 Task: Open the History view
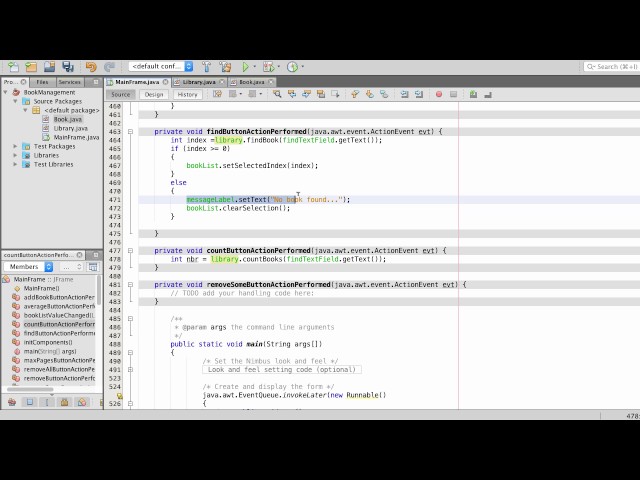(187, 94)
